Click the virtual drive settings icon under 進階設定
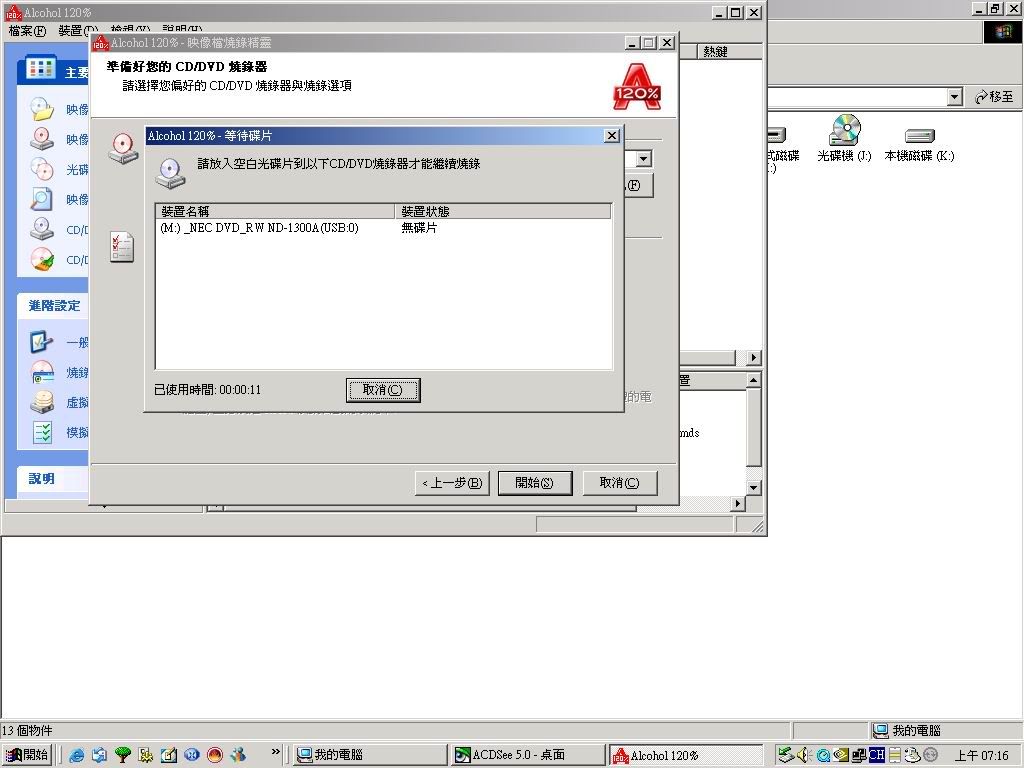 (x=42, y=402)
